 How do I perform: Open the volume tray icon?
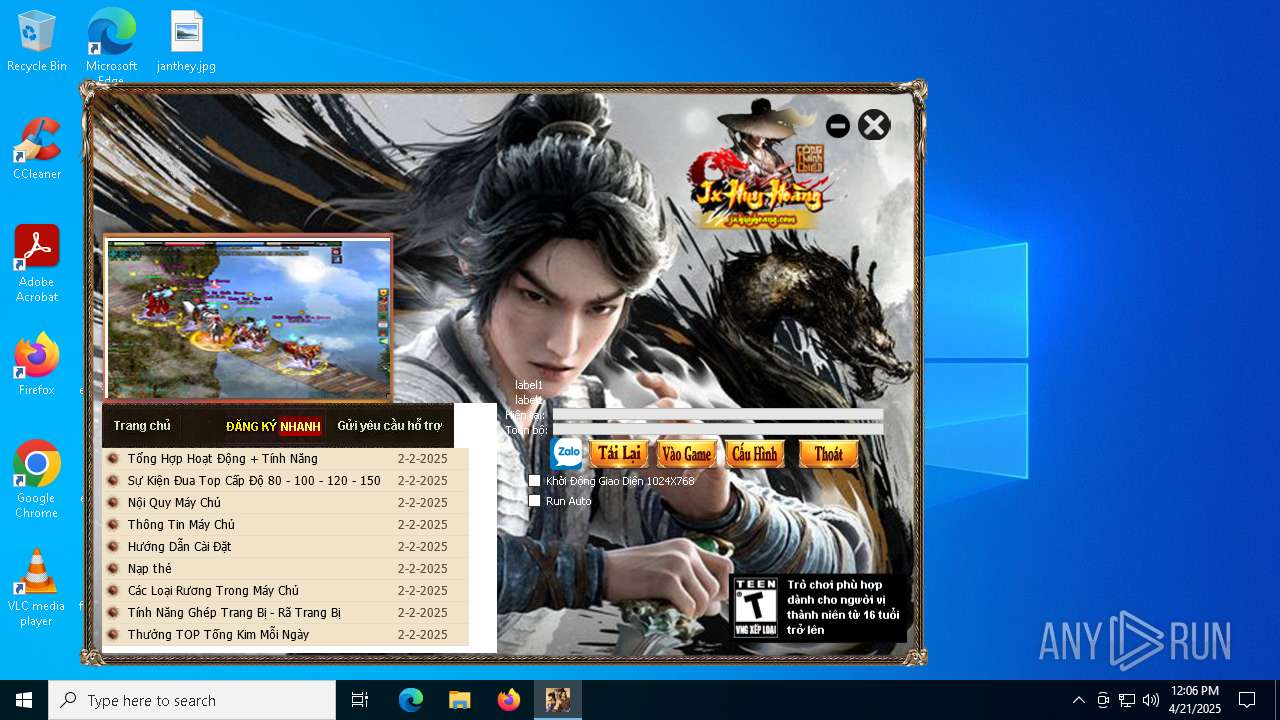point(1151,700)
